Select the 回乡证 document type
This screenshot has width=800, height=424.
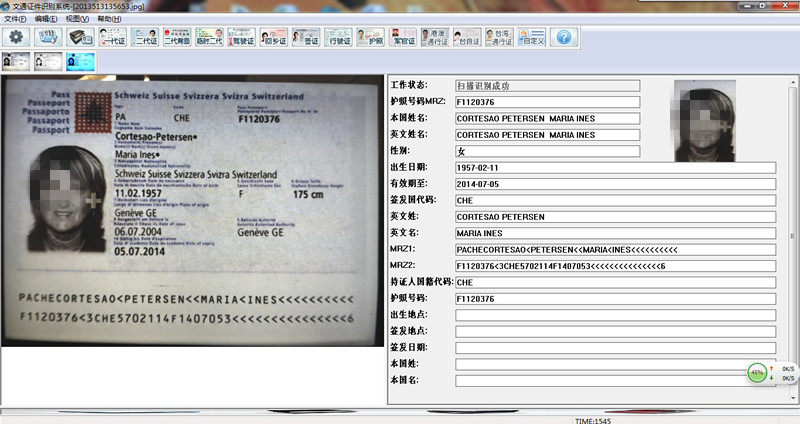(x=273, y=37)
